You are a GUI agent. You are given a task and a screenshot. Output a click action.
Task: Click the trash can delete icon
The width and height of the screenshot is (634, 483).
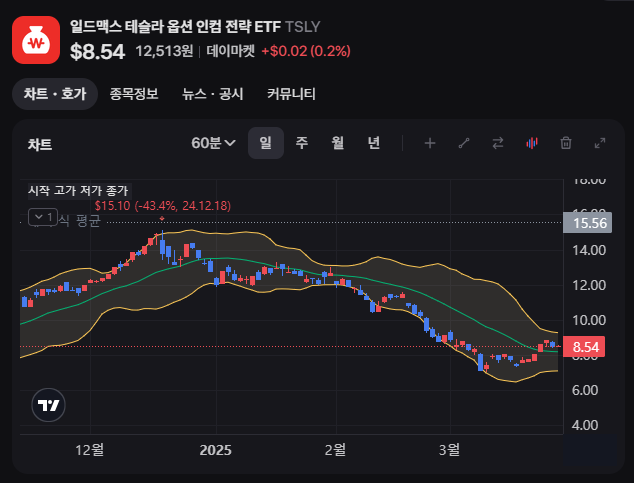(566, 143)
